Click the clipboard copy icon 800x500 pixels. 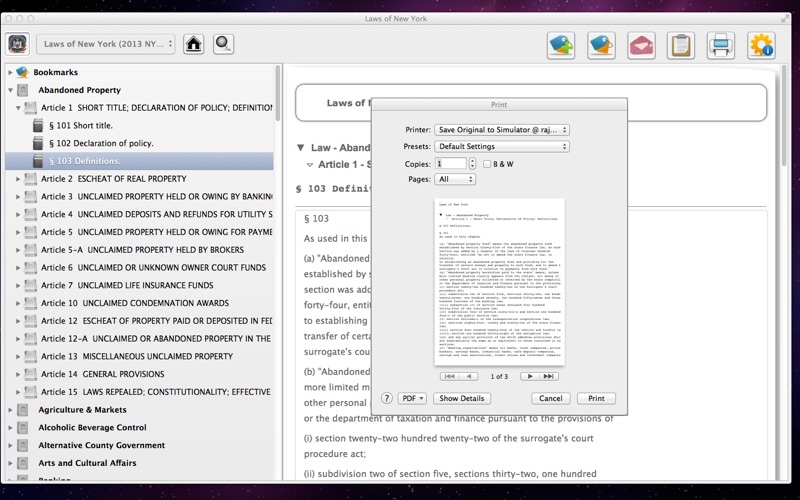click(x=681, y=45)
